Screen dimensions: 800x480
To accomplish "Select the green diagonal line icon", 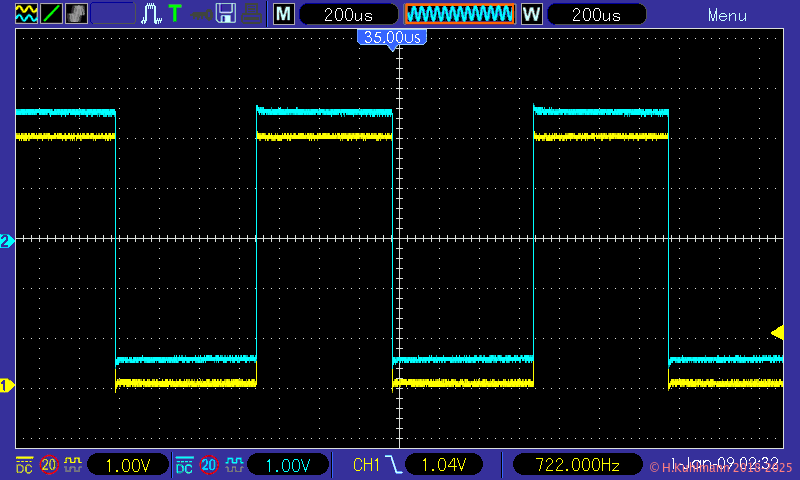I will 50,14.
